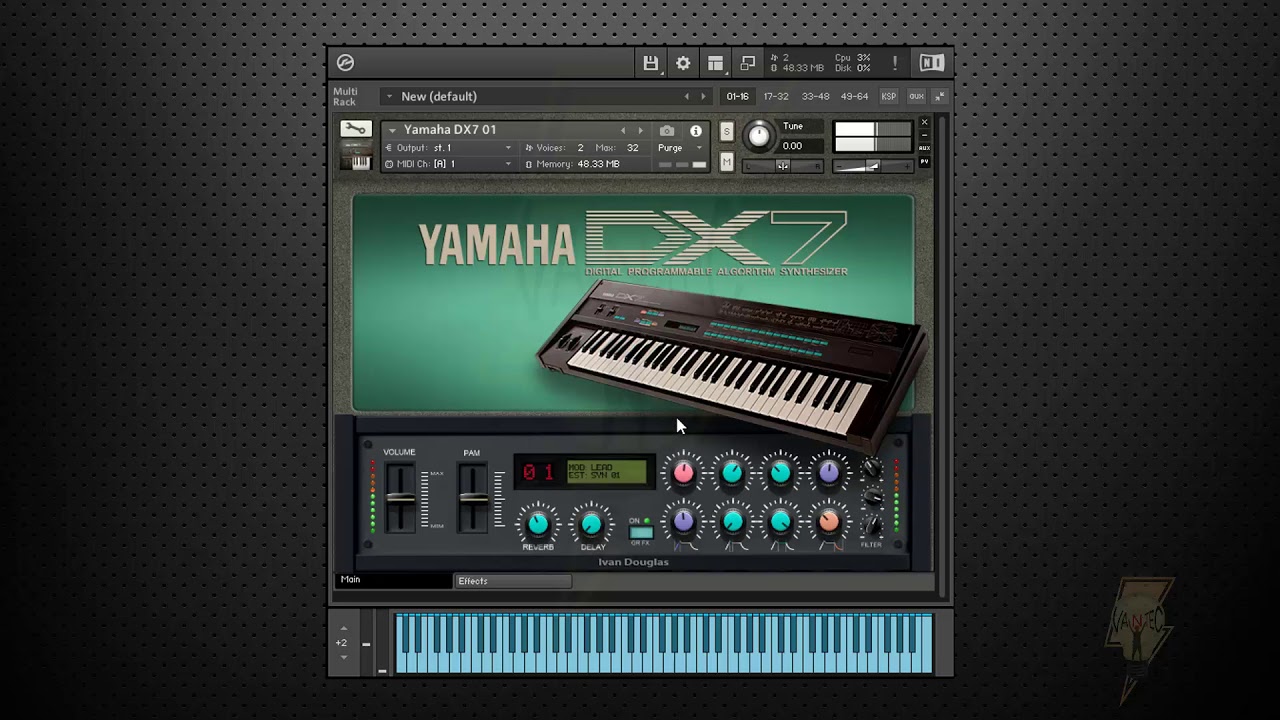Open instrument edit mode wrench icon

pyautogui.click(x=356, y=129)
